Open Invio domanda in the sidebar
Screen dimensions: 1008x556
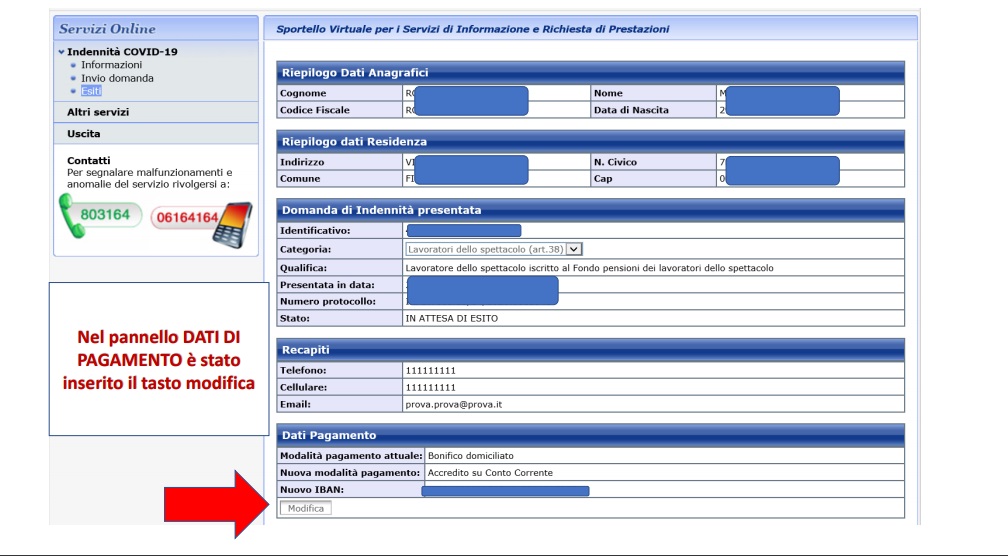[x=117, y=78]
